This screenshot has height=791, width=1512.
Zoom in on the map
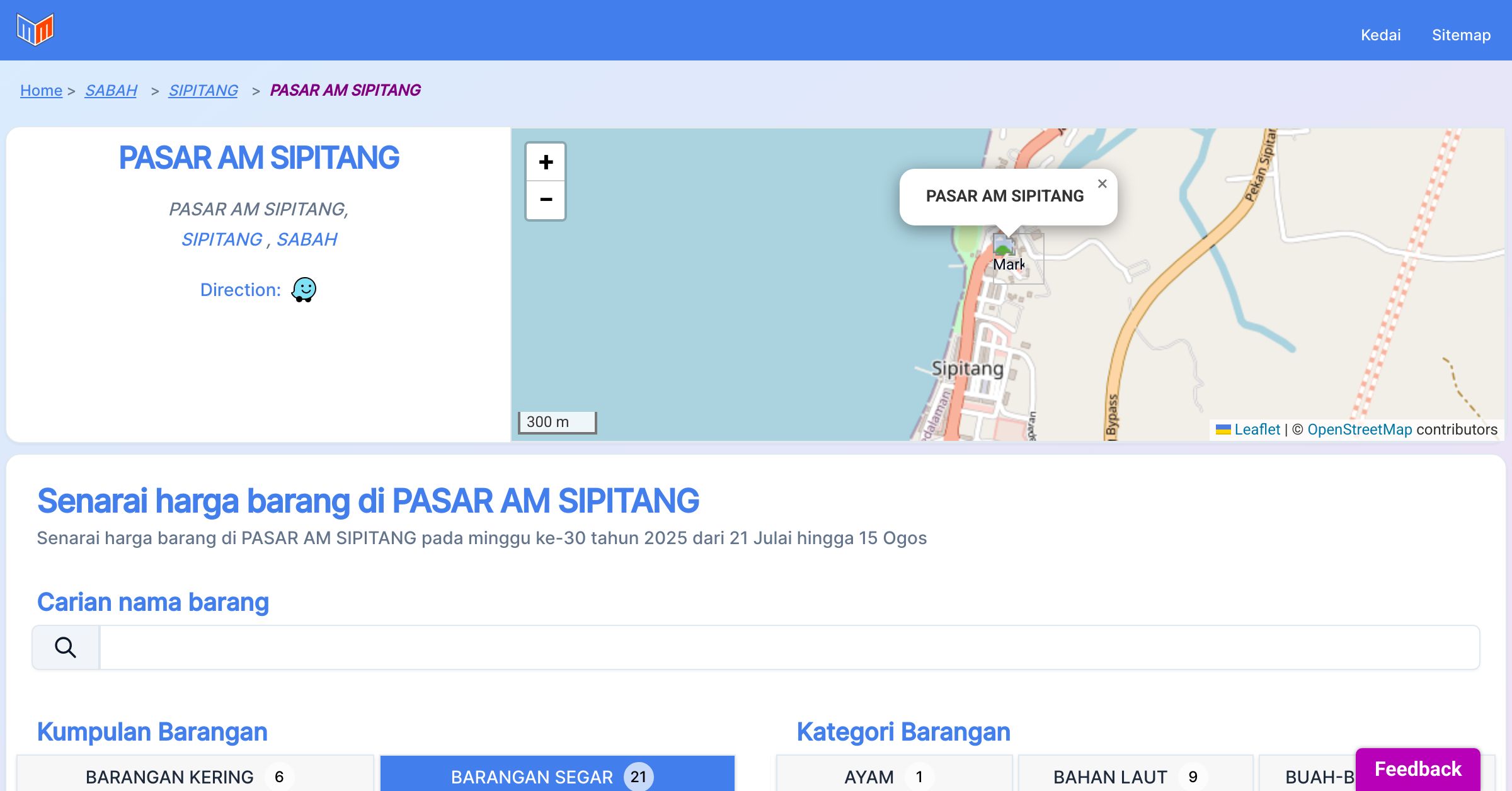pyautogui.click(x=546, y=162)
